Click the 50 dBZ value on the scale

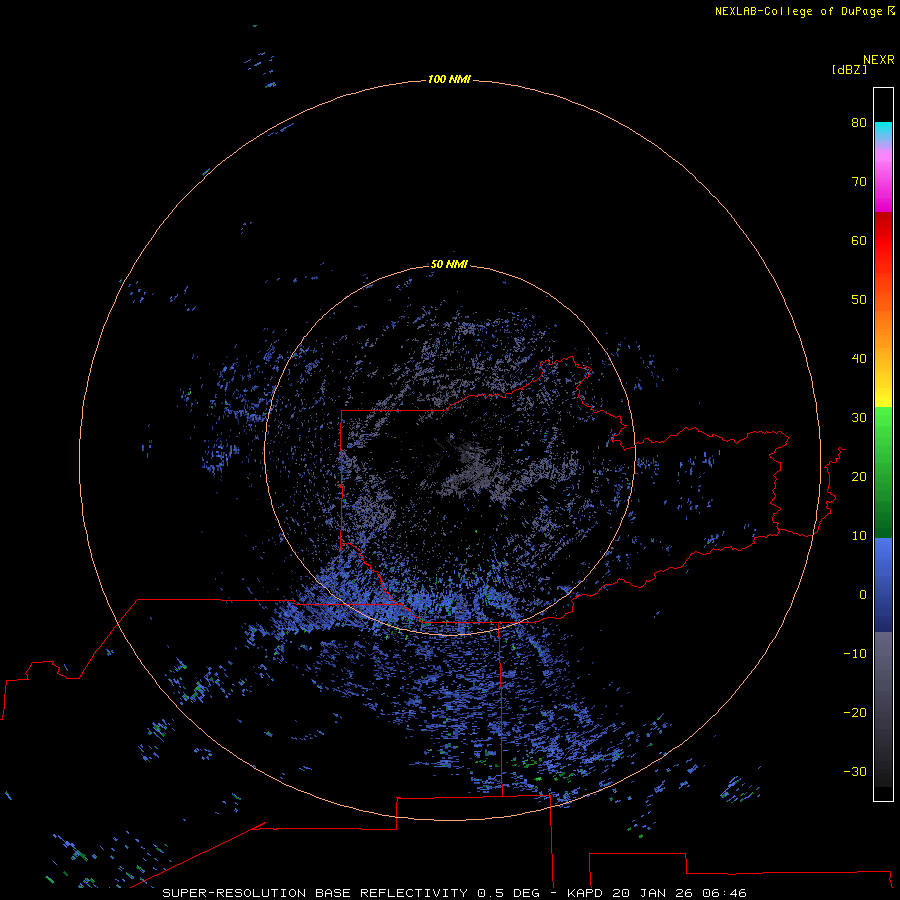[x=859, y=300]
